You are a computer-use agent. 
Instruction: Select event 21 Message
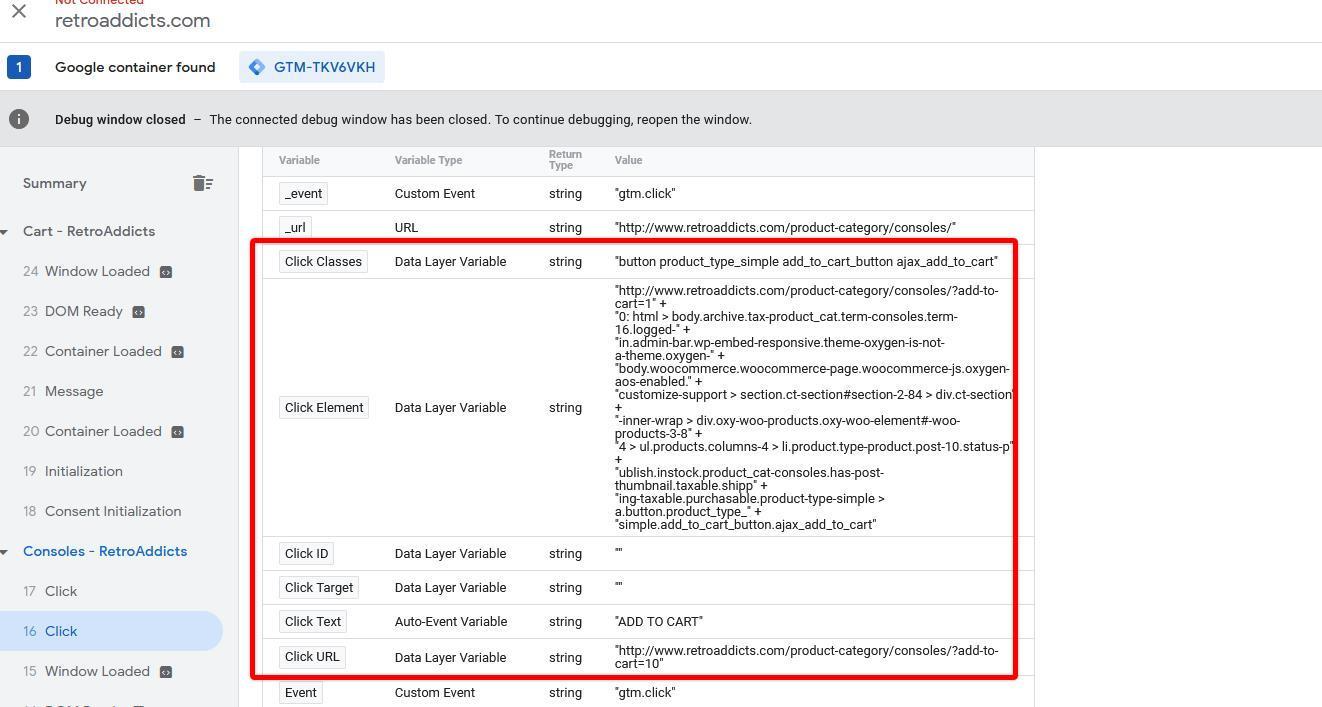click(x=75, y=391)
